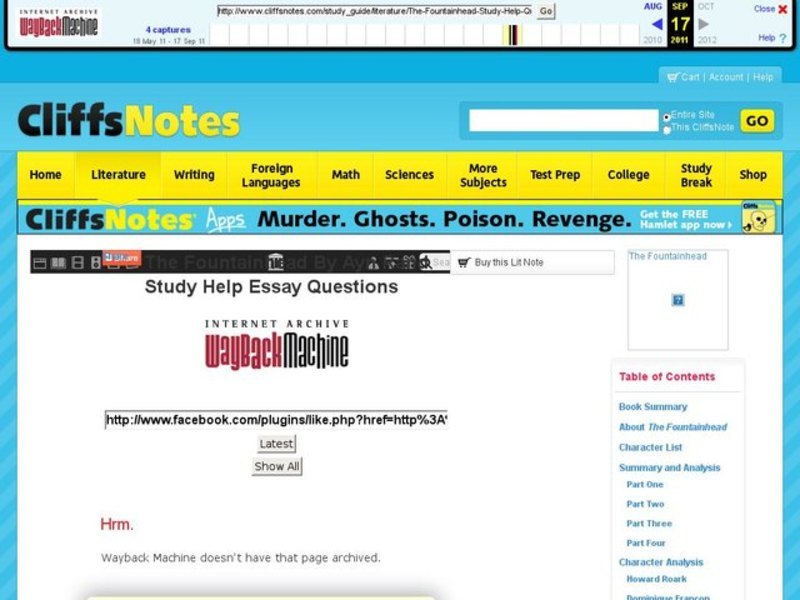Click the cart icon beside Buy this Lit Note

click(x=465, y=262)
